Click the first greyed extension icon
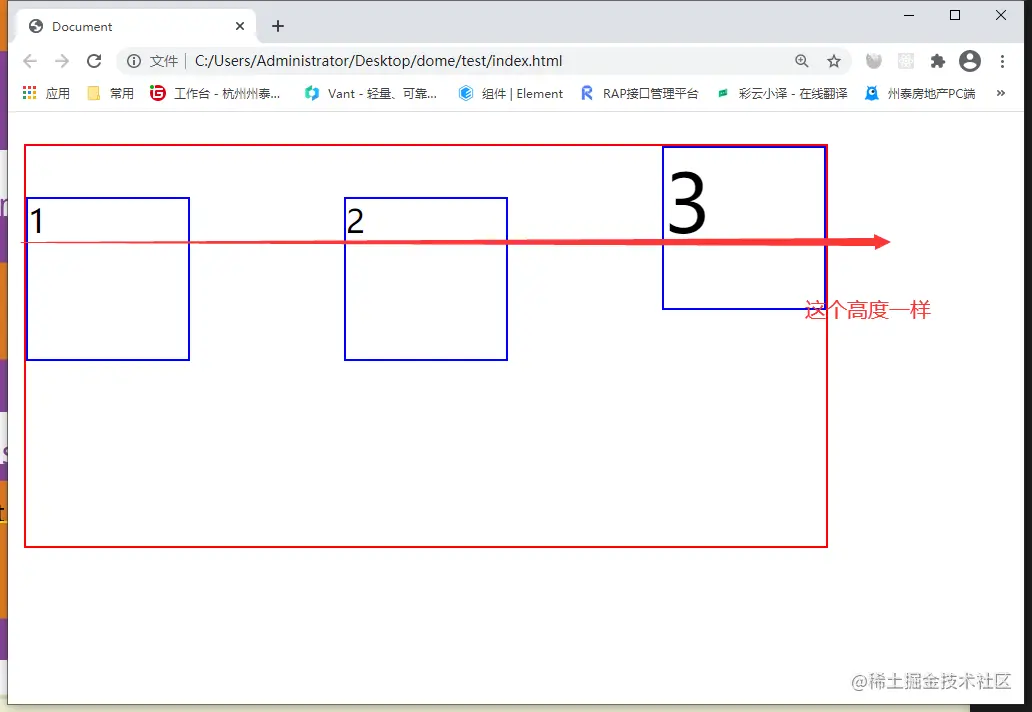The width and height of the screenshot is (1032, 712). coord(873,61)
